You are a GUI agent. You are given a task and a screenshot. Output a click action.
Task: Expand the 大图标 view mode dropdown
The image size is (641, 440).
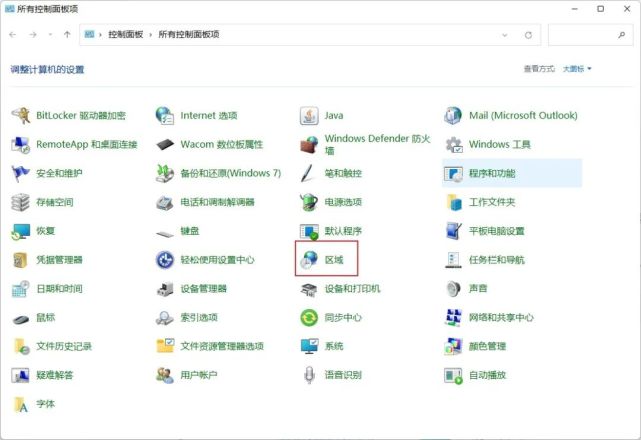point(577,69)
